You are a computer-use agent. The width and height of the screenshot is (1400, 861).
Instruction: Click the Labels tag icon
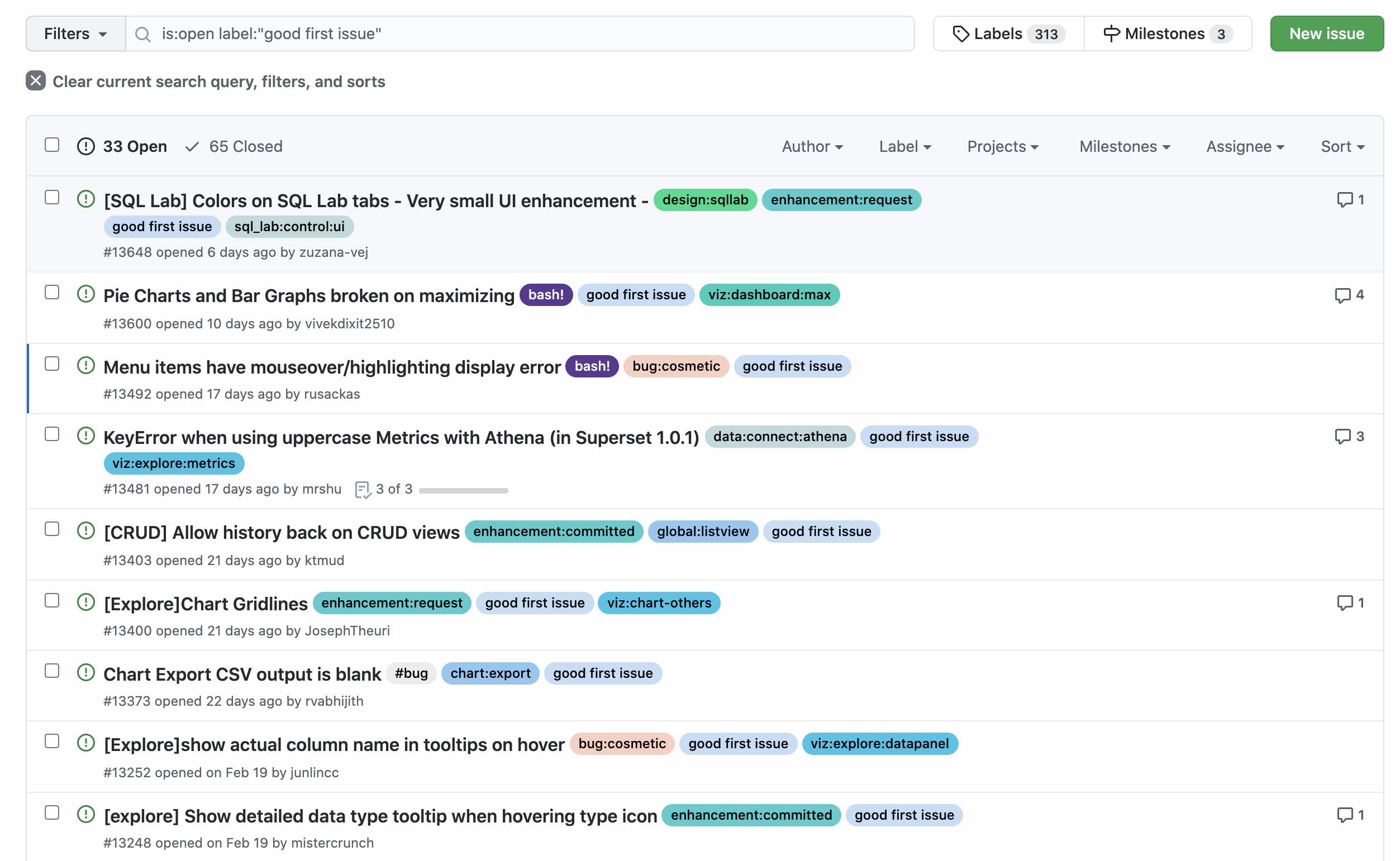coord(960,34)
